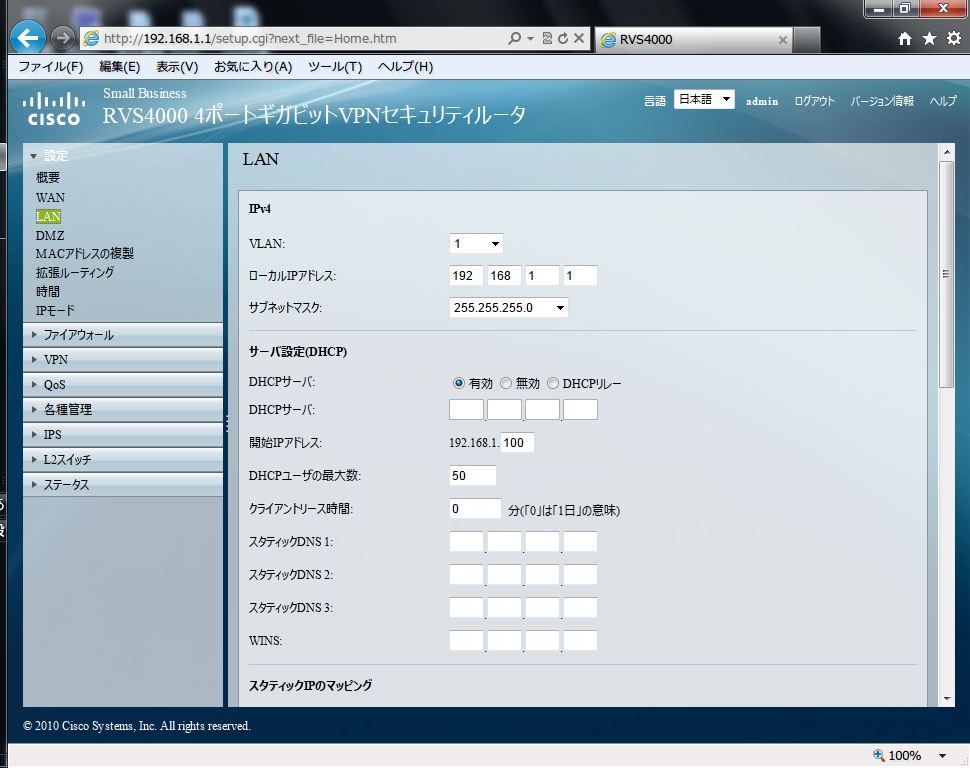
Task: Select the 無効 DHCP server radio button
Action: pyautogui.click(x=505, y=383)
